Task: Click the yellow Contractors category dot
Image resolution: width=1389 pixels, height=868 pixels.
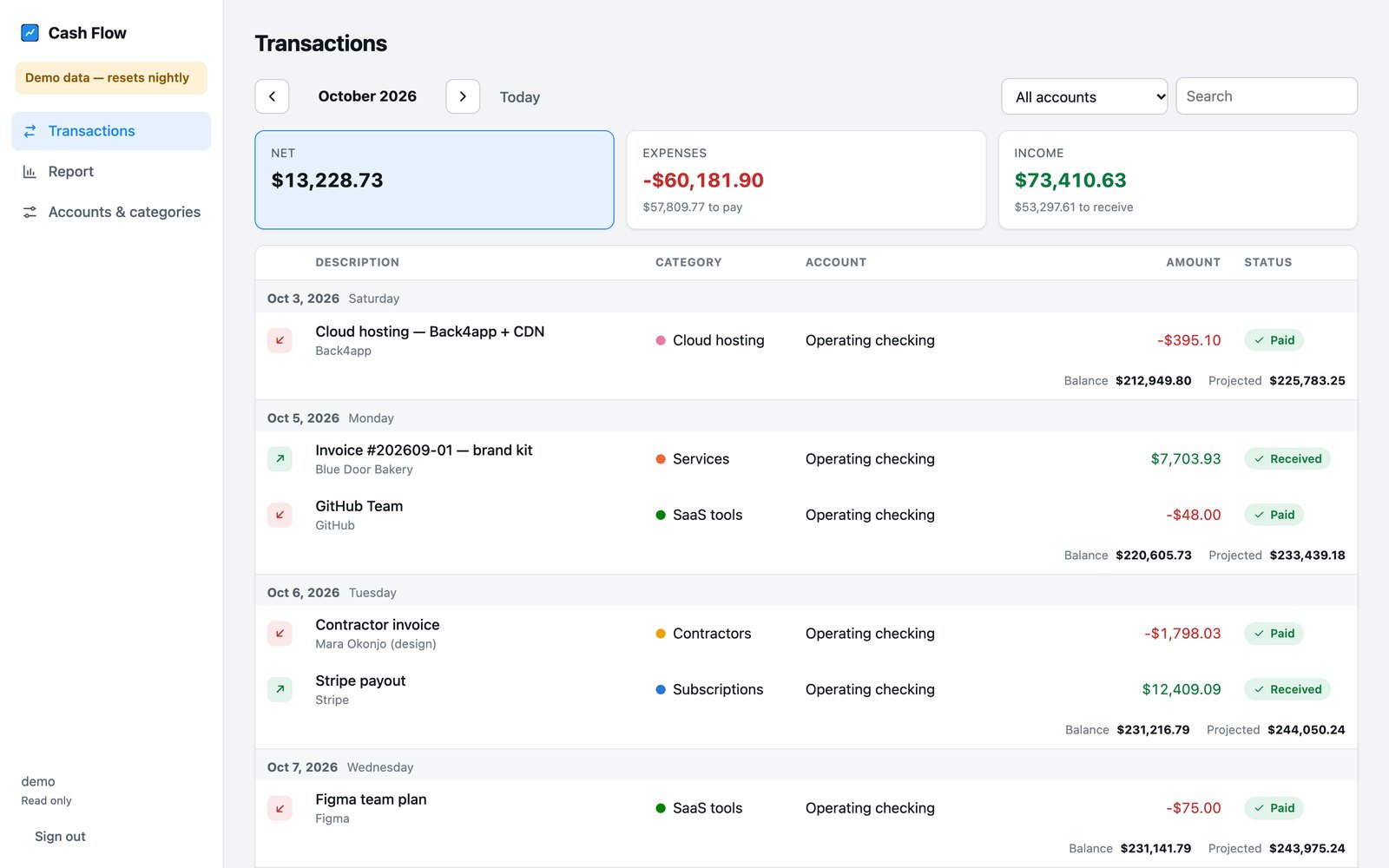Action: (x=661, y=634)
